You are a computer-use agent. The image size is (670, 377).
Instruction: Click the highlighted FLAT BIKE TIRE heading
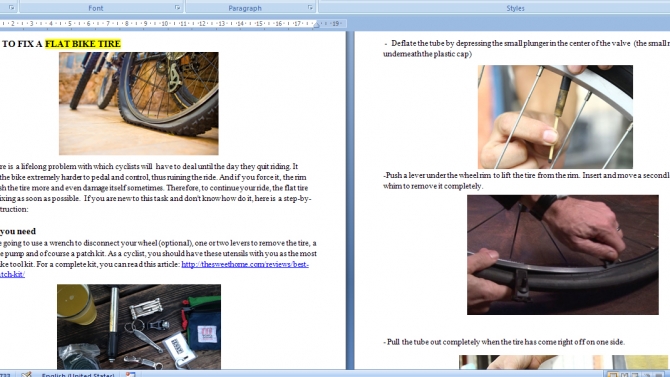(x=83, y=44)
